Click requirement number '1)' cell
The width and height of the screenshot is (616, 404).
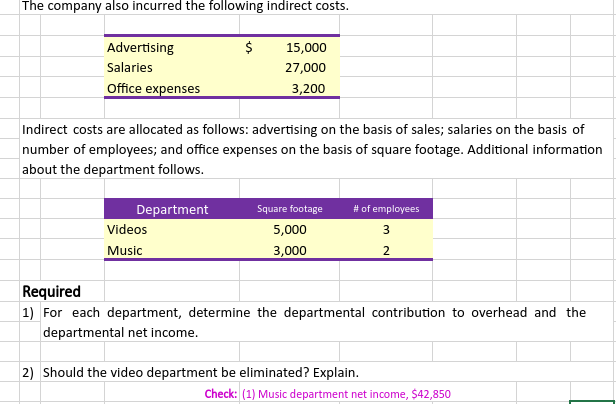tap(30, 312)
